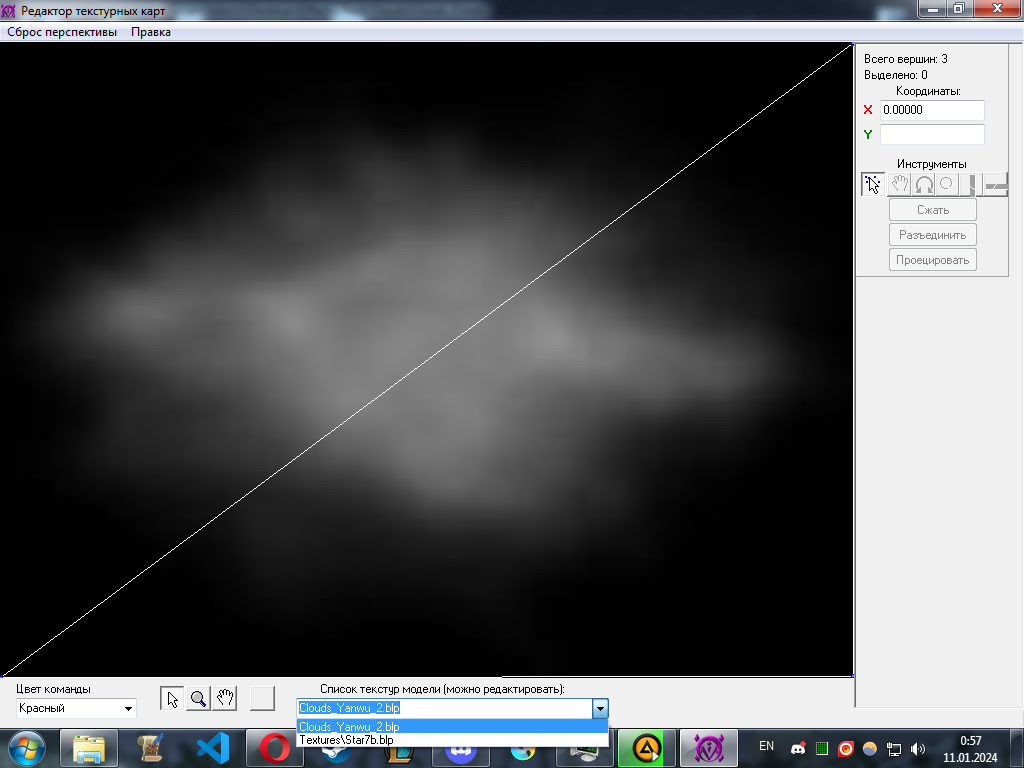Click the red circular tray icon
This screenshot has width=1024, height=768.
click(846, 749)
